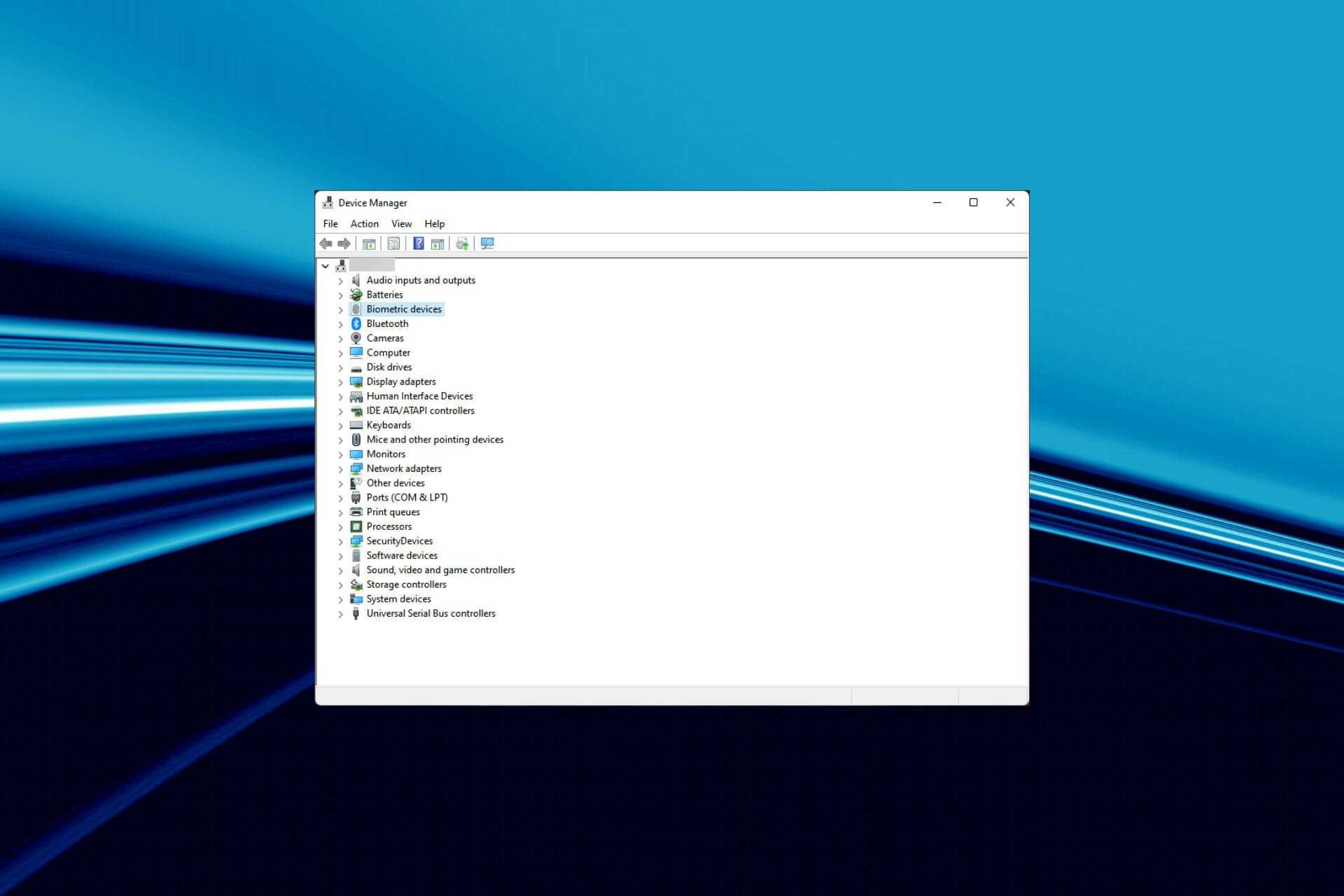Viewport: 1344px width, 896px height.
Task: Collapse the root computer node chevron
Action: point(325,266)
